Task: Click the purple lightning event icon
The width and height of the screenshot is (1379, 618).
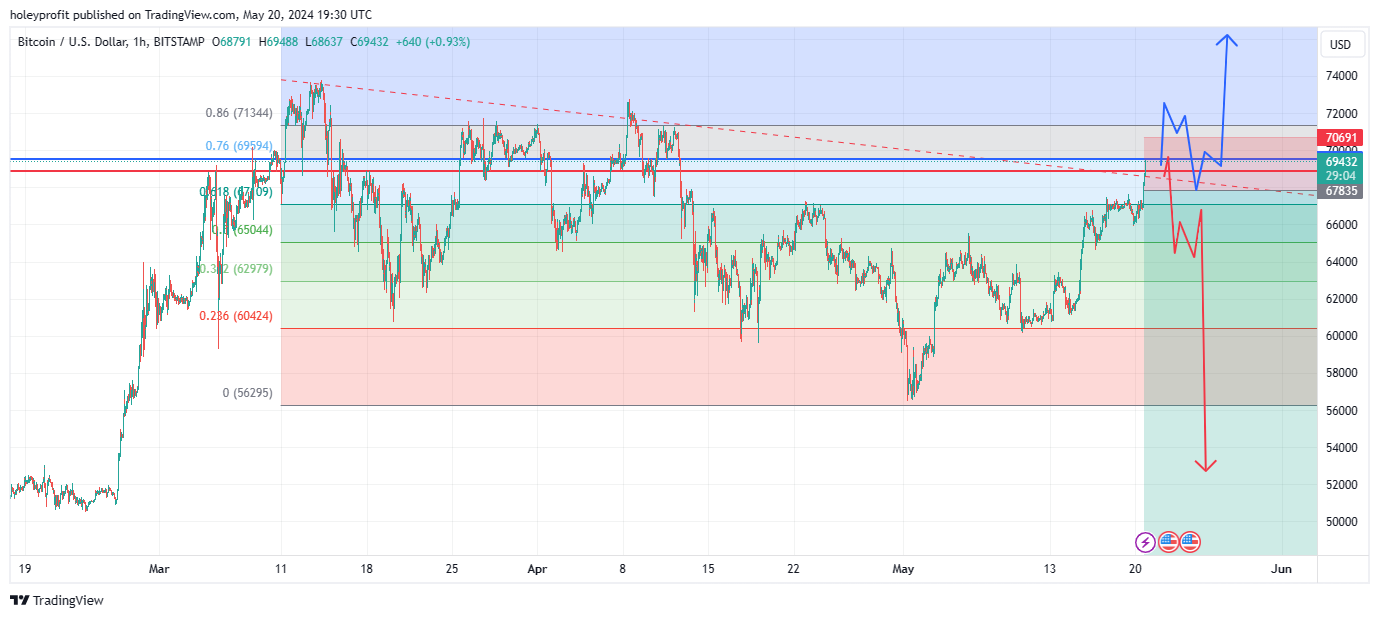Action: pyautogui.click(x=1146, y=542)
